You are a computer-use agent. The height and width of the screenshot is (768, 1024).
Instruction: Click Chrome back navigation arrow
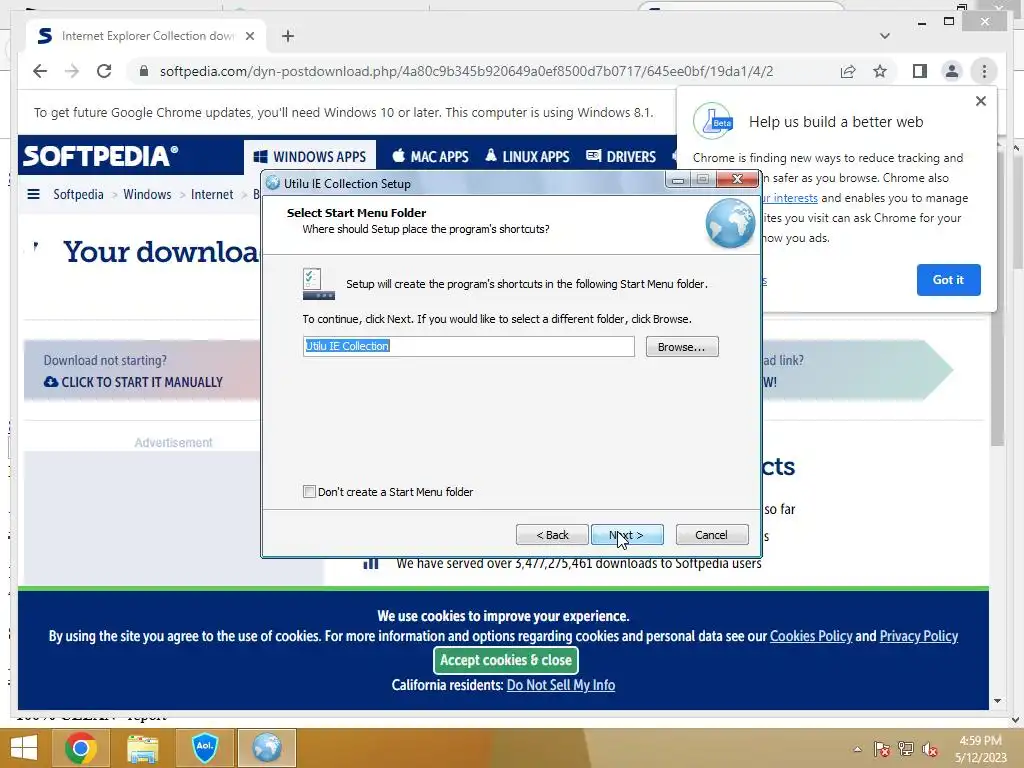pyautogui.click(x=40, y=71)
